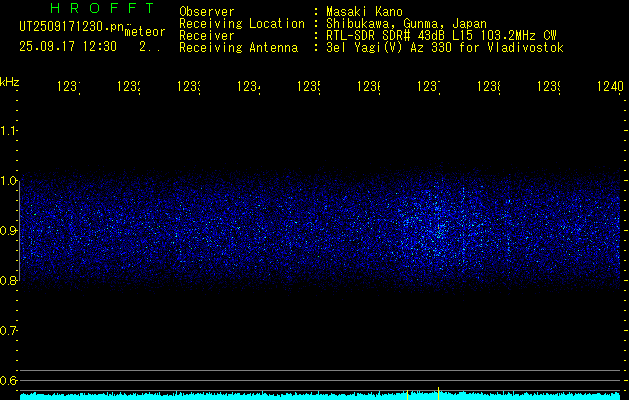This screenshot has height=400, width=629.
Task: Click the kHz axis unit label
Action: click(x=10, y=82)
